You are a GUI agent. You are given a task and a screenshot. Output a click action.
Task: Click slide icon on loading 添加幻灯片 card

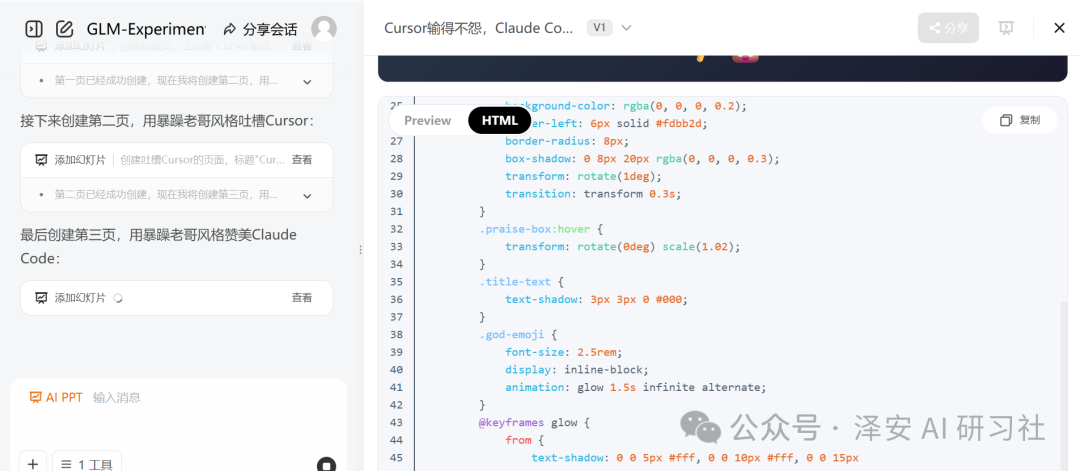click(x=41, y=297)
